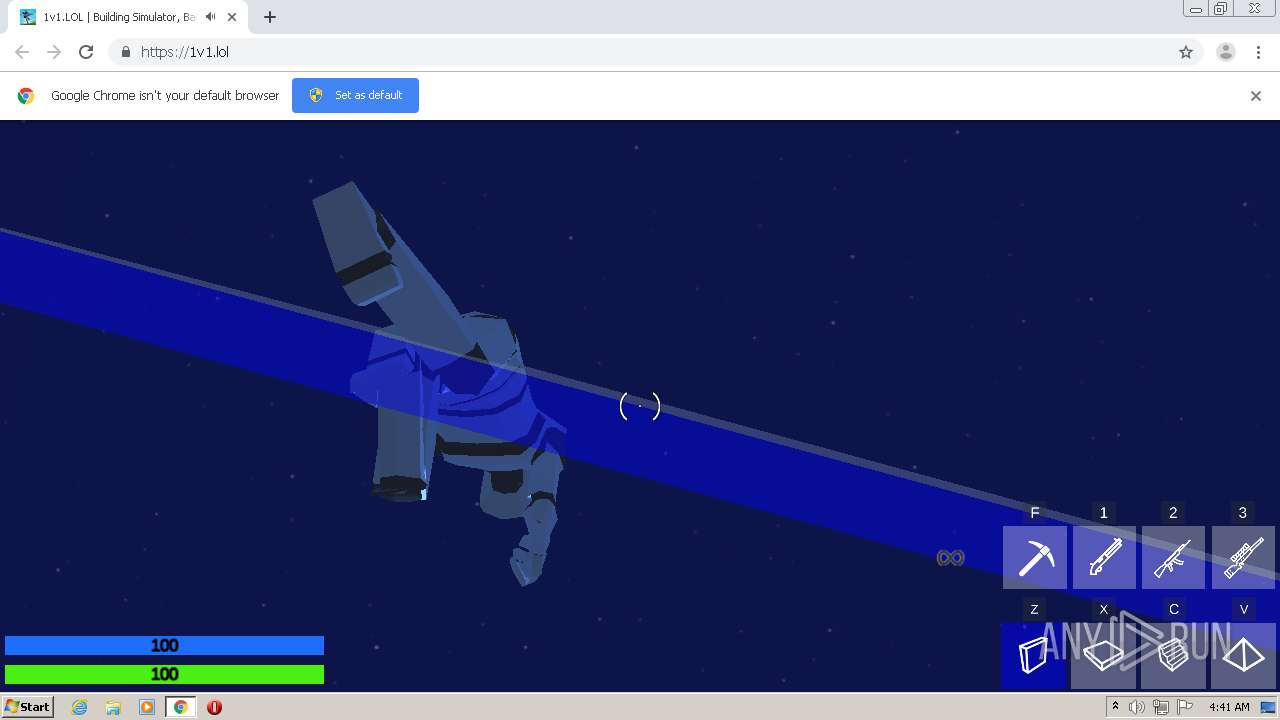Go back to the previous page
This screenshot has height=720, width=1280.
click(x=22, y=52)
